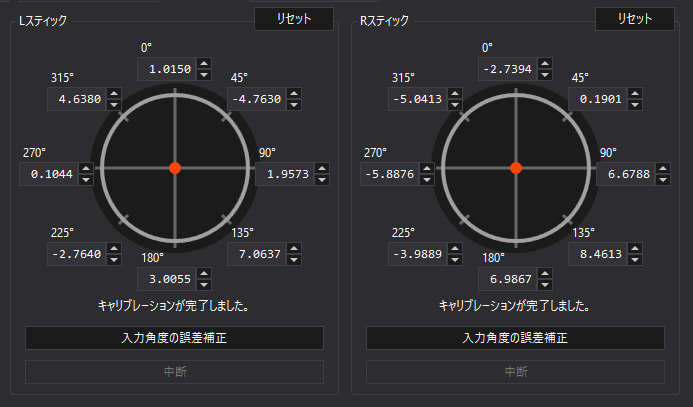Increase L stick 225° value -2.7640

tap(114, 249)
